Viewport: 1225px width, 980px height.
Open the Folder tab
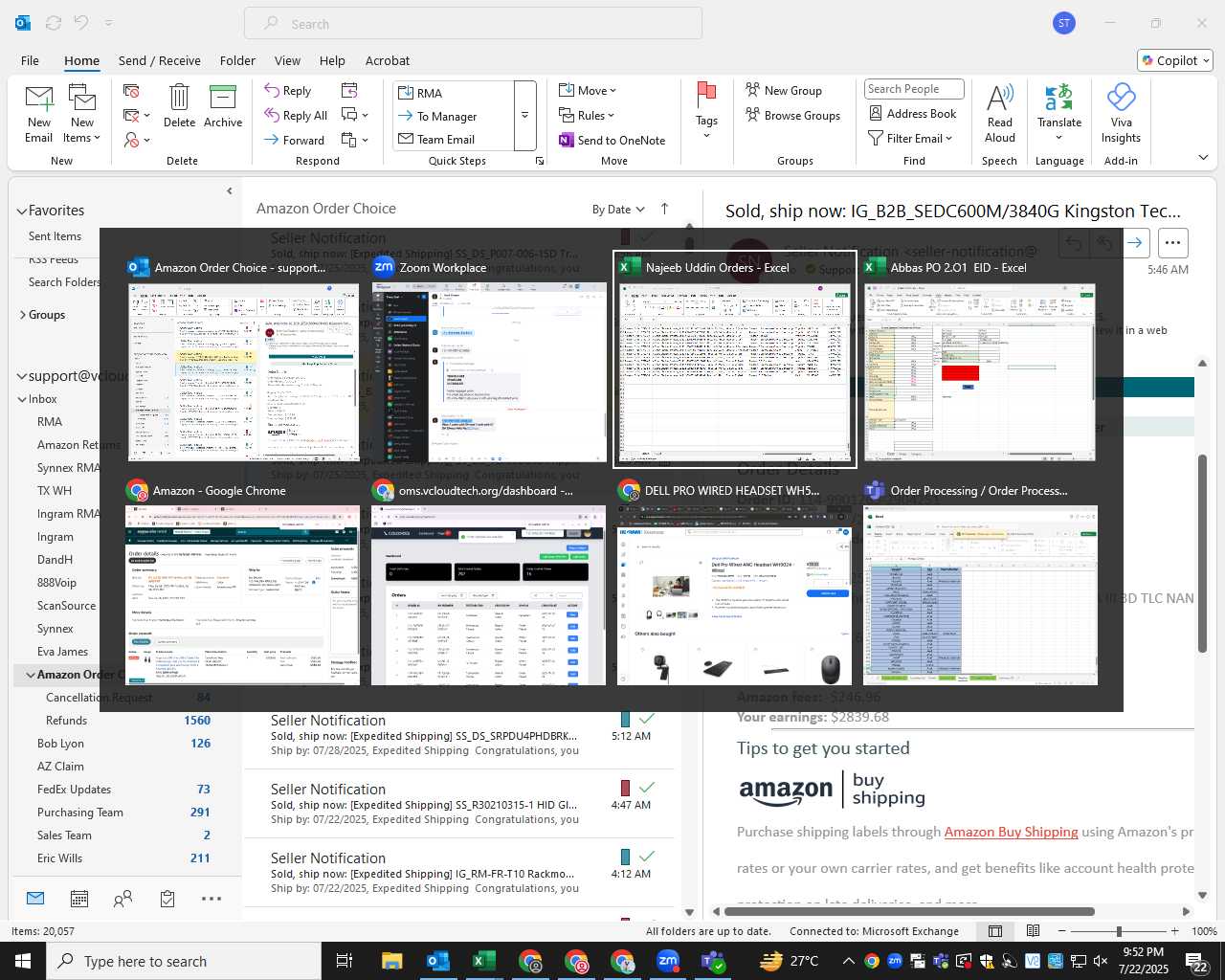coord(237,60)
